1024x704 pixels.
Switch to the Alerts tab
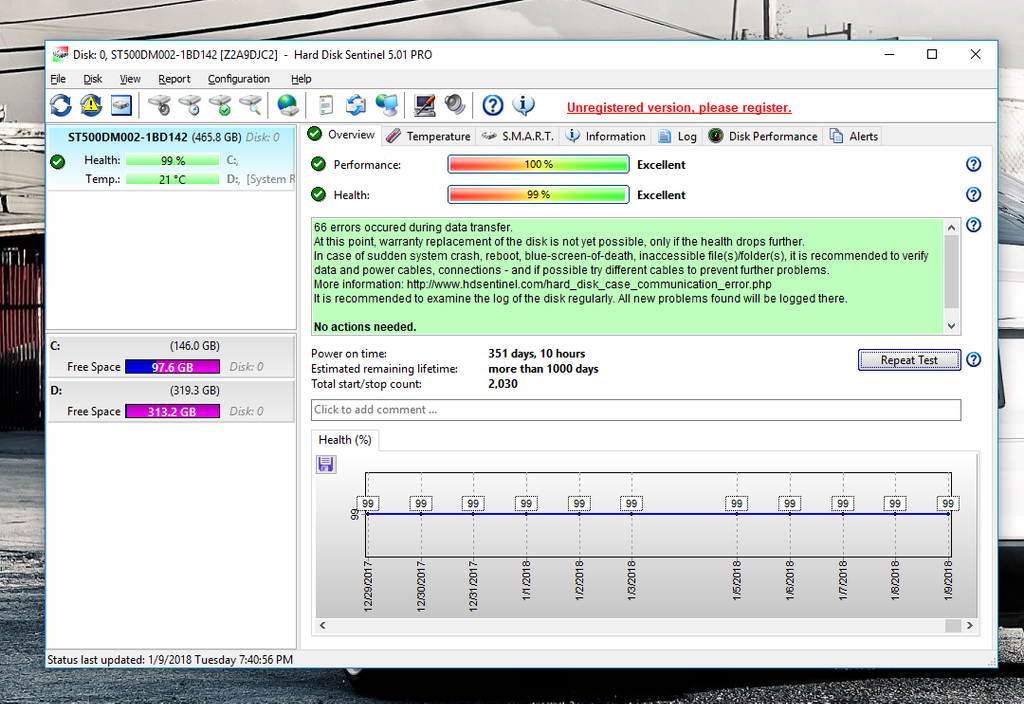point(854,136)
